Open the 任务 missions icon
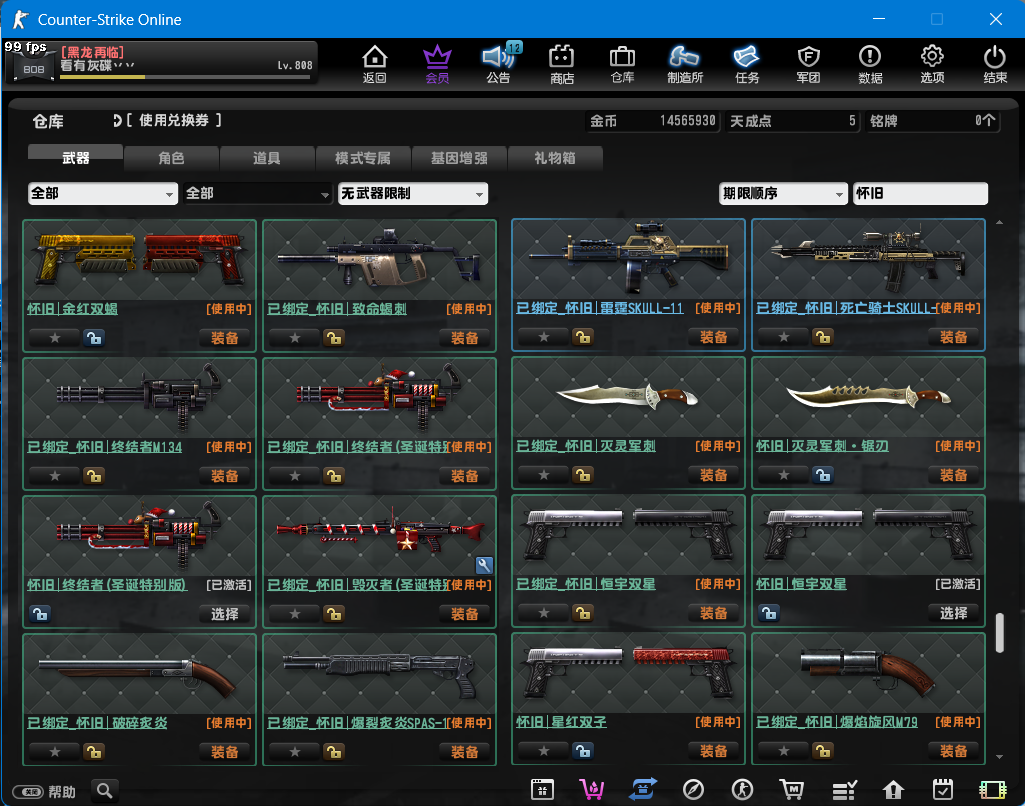The width and height of the screenshot is (1025, 806). coord(746,64)
